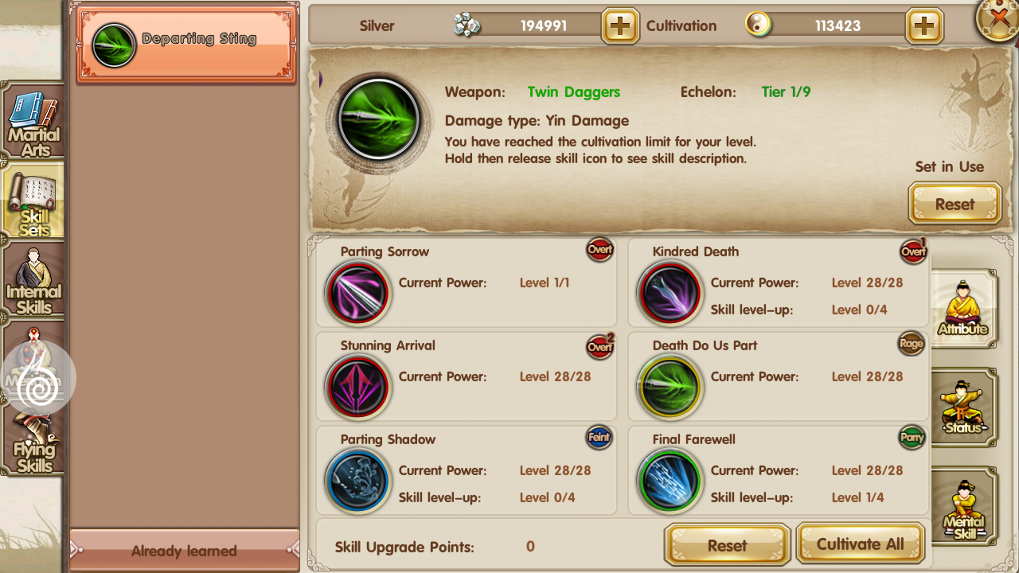The image size is (1019, 573).
Task: Tap the large Departing Sting emblem
Action: pos(379,120)
